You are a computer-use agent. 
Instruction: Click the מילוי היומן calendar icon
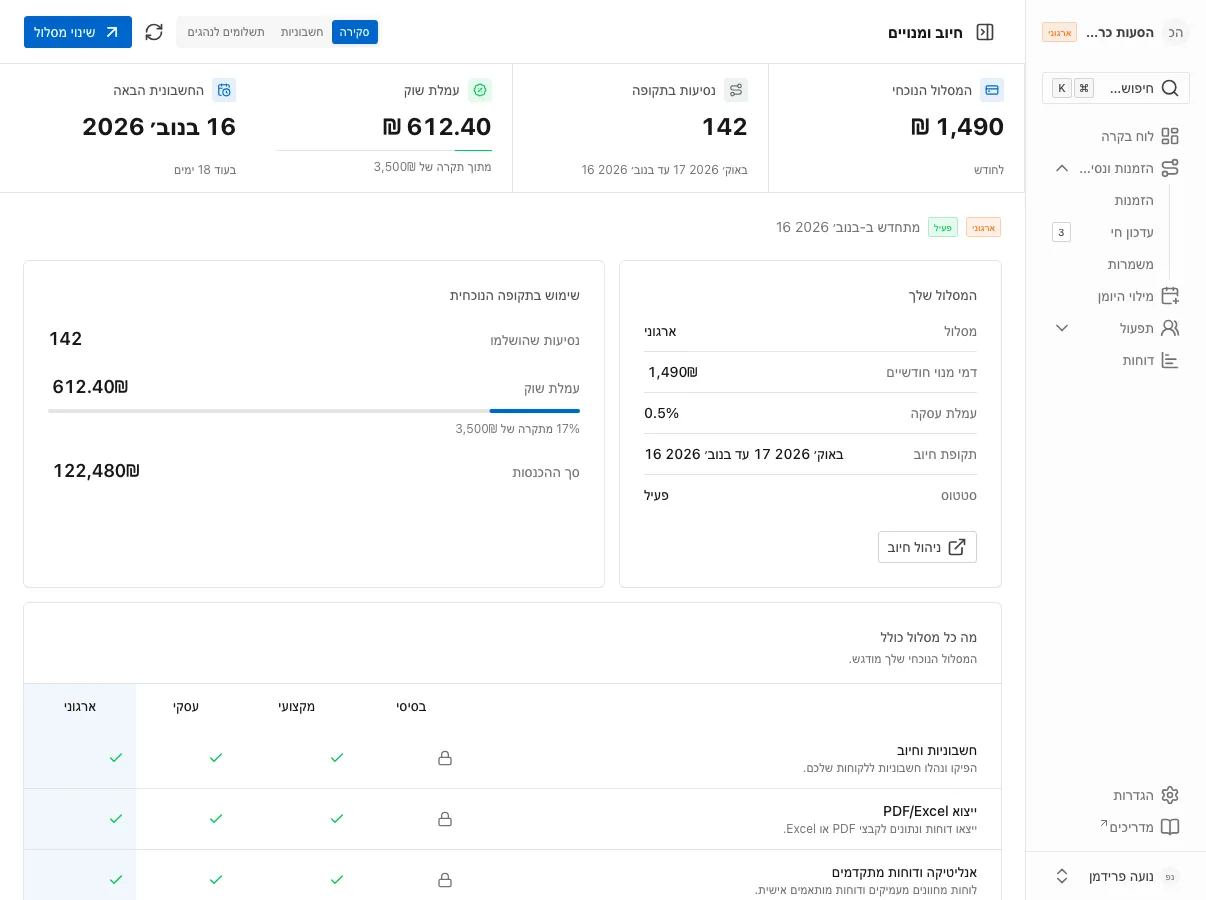coord(1170,296)
